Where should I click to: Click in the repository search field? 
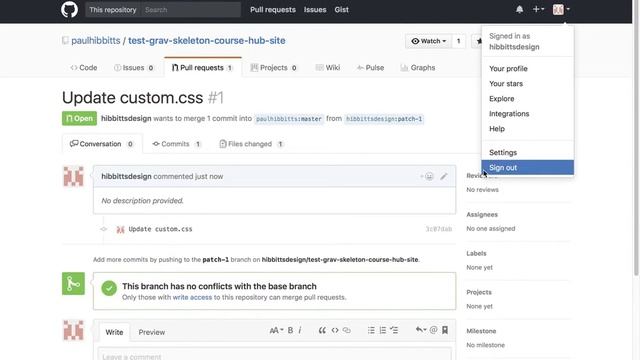coord(190,10)
